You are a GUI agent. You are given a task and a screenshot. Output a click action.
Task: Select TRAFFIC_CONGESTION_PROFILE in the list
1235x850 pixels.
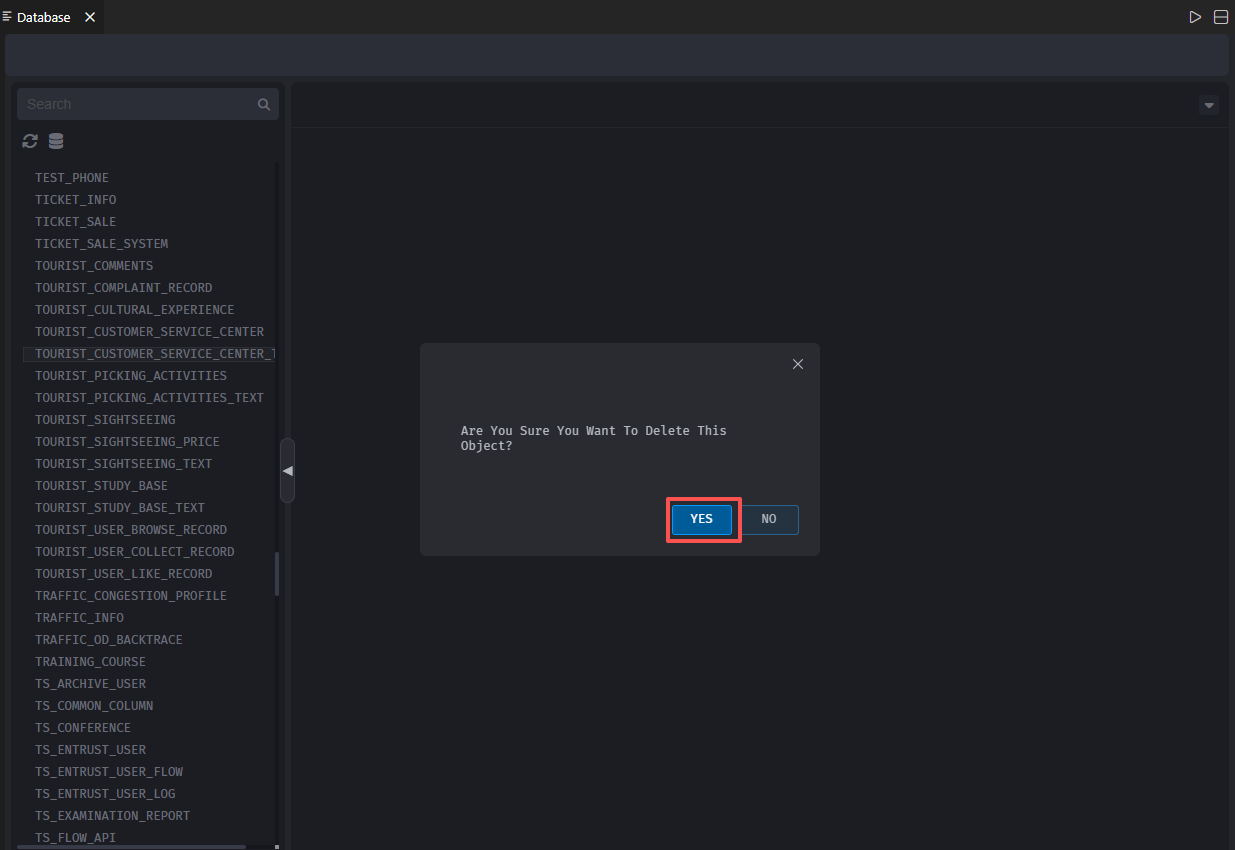[131, 596]
